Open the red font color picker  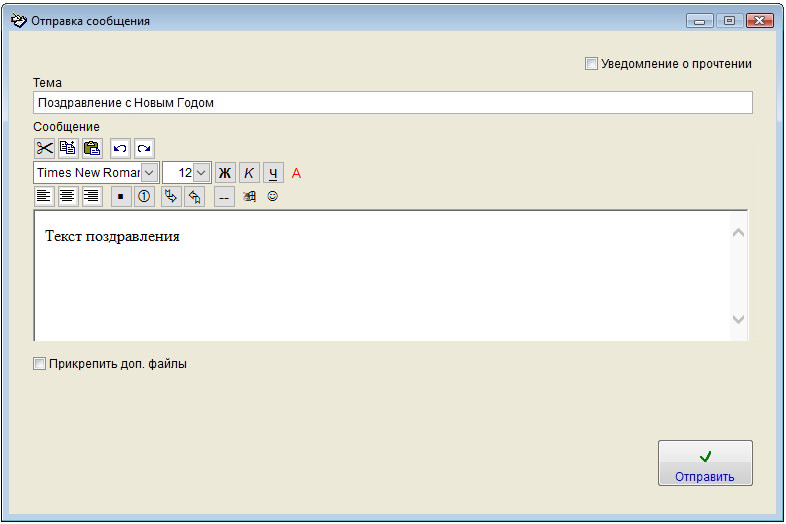coord(296,173)
